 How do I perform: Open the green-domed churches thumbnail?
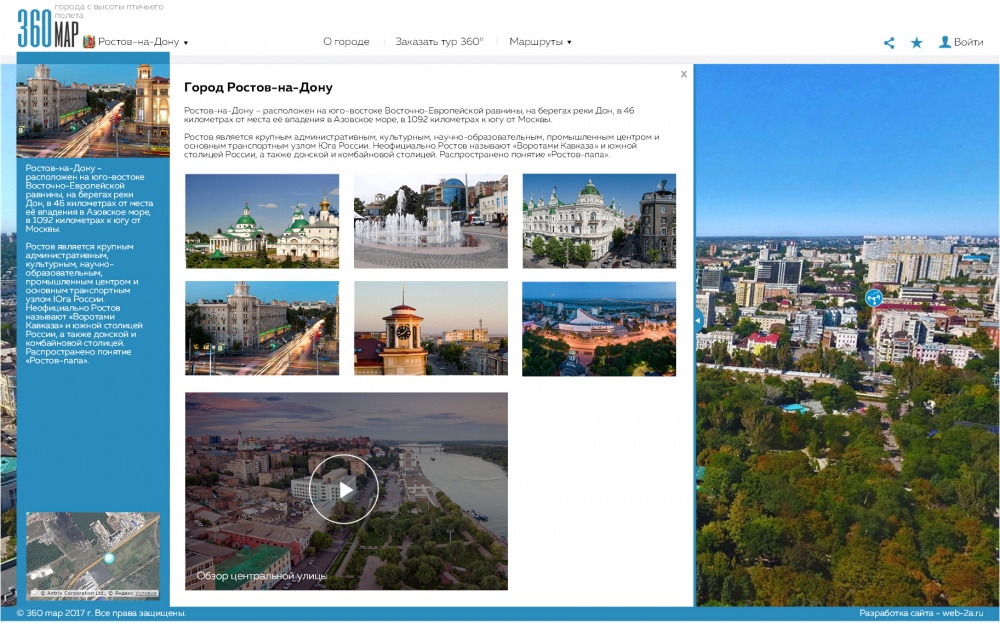click(x=262, y=221)
